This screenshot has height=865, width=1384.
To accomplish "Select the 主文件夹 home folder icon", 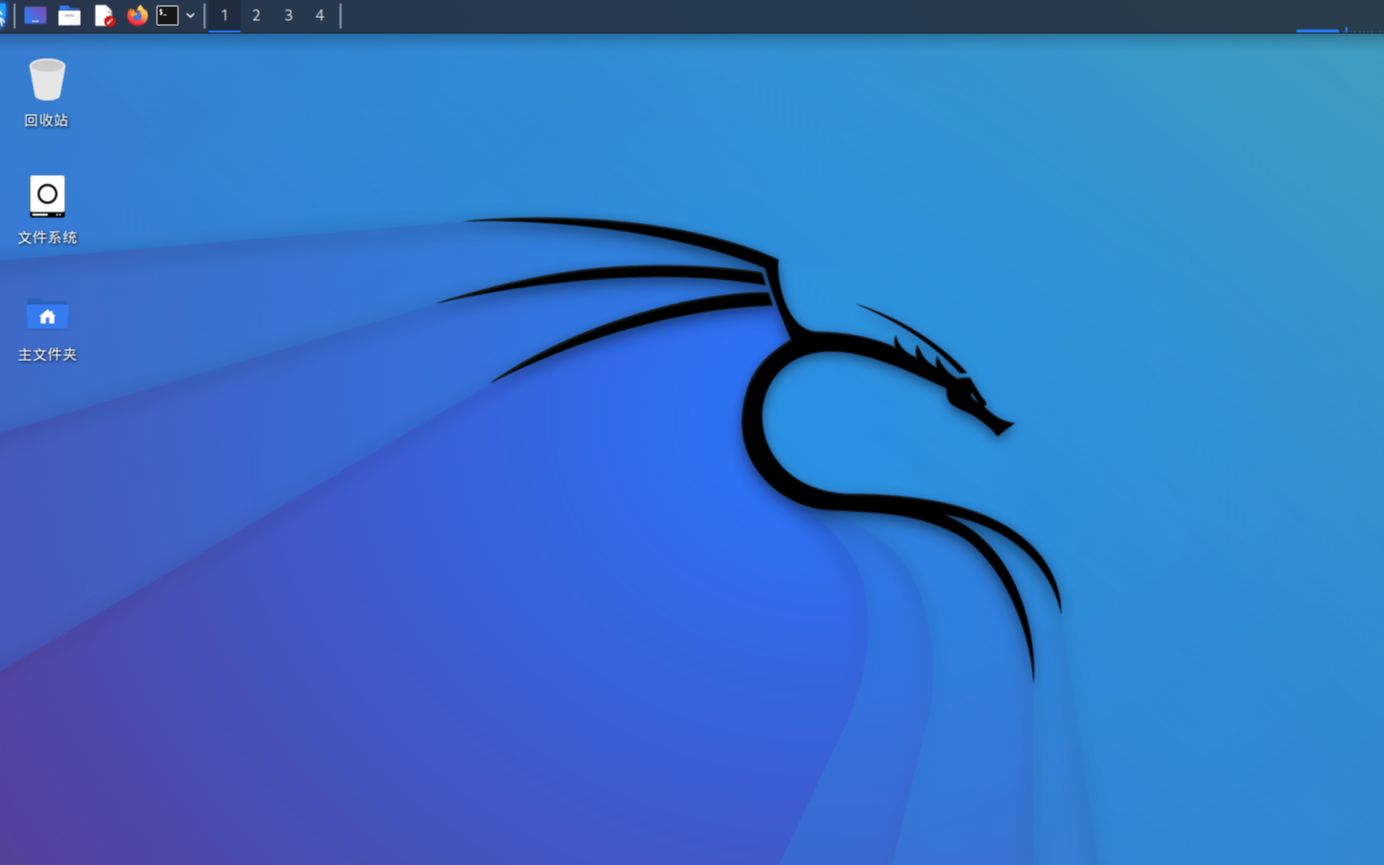I will tap(47, 328).
